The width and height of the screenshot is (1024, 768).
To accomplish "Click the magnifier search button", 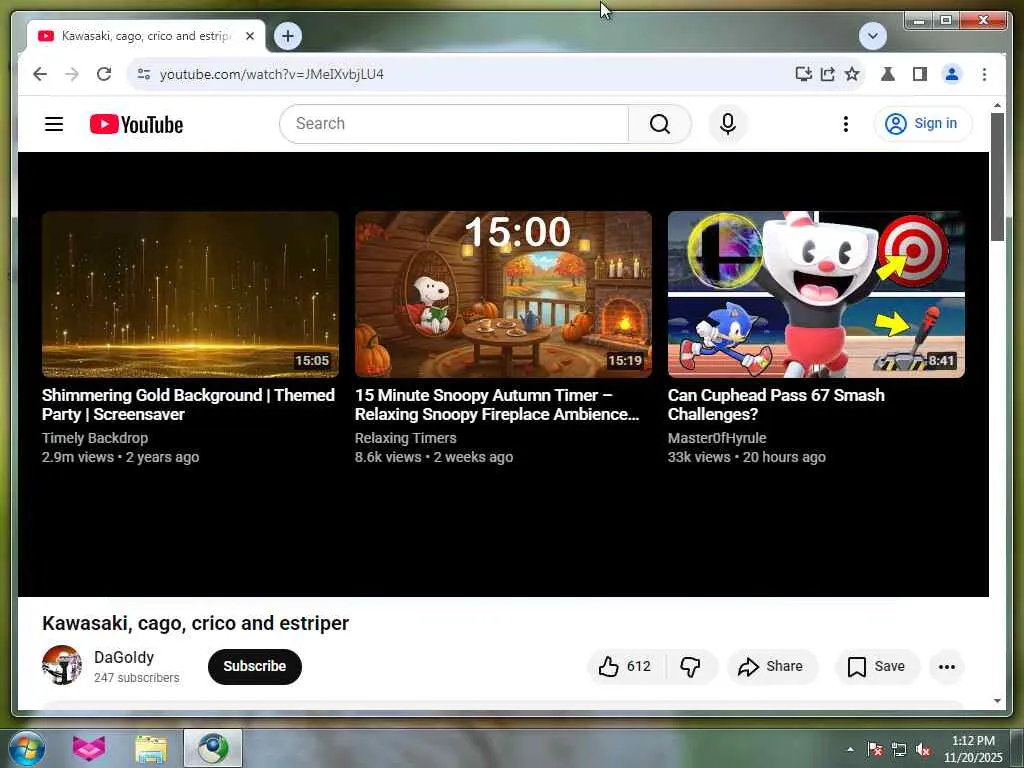I will coord(660,124).
